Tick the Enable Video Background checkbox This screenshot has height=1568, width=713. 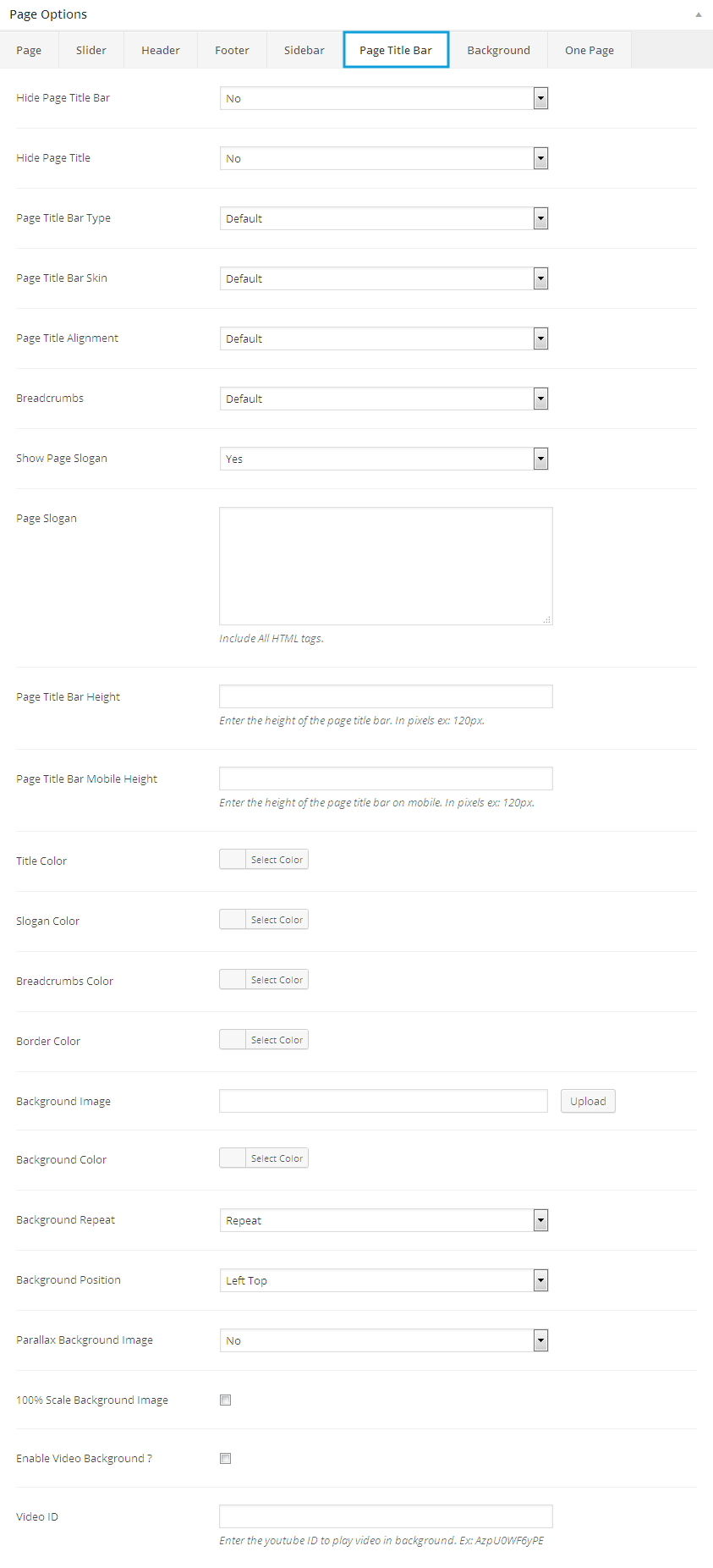[226, 1458]
